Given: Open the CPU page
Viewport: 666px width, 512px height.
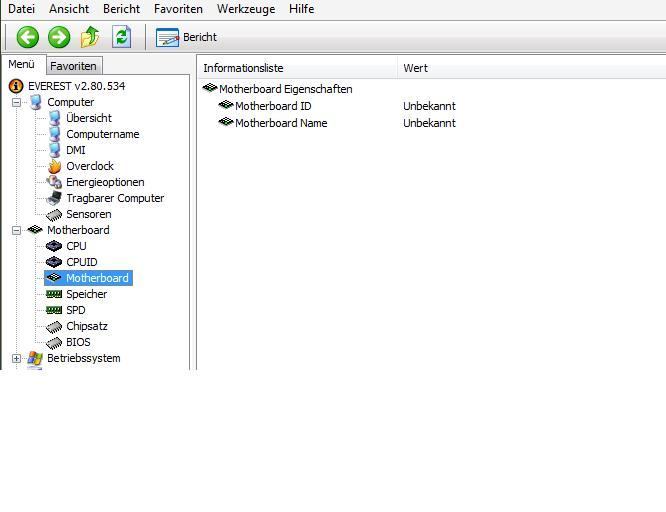Looking at the screenshot, I should tap(76, 246).
